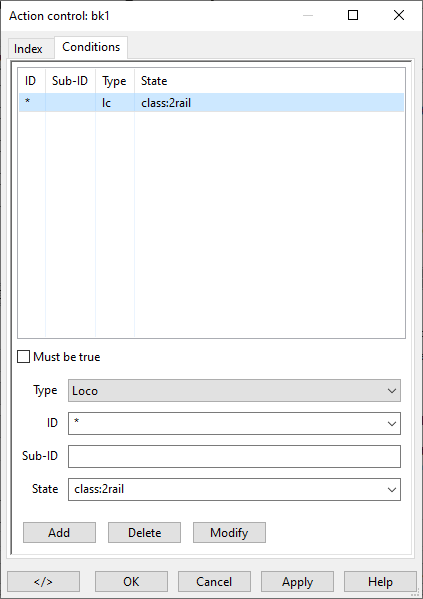Open Help for this dialog
Screen dimensions: 423x599
click(380, 581)
